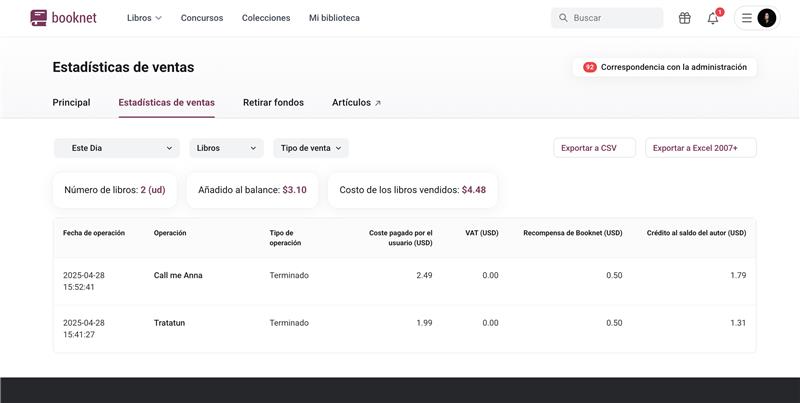Image resolution: width=800 pixels, height=403 pixels.
Task: Expand the Tipo de venta dropdown
Action: tap(311, 148)
